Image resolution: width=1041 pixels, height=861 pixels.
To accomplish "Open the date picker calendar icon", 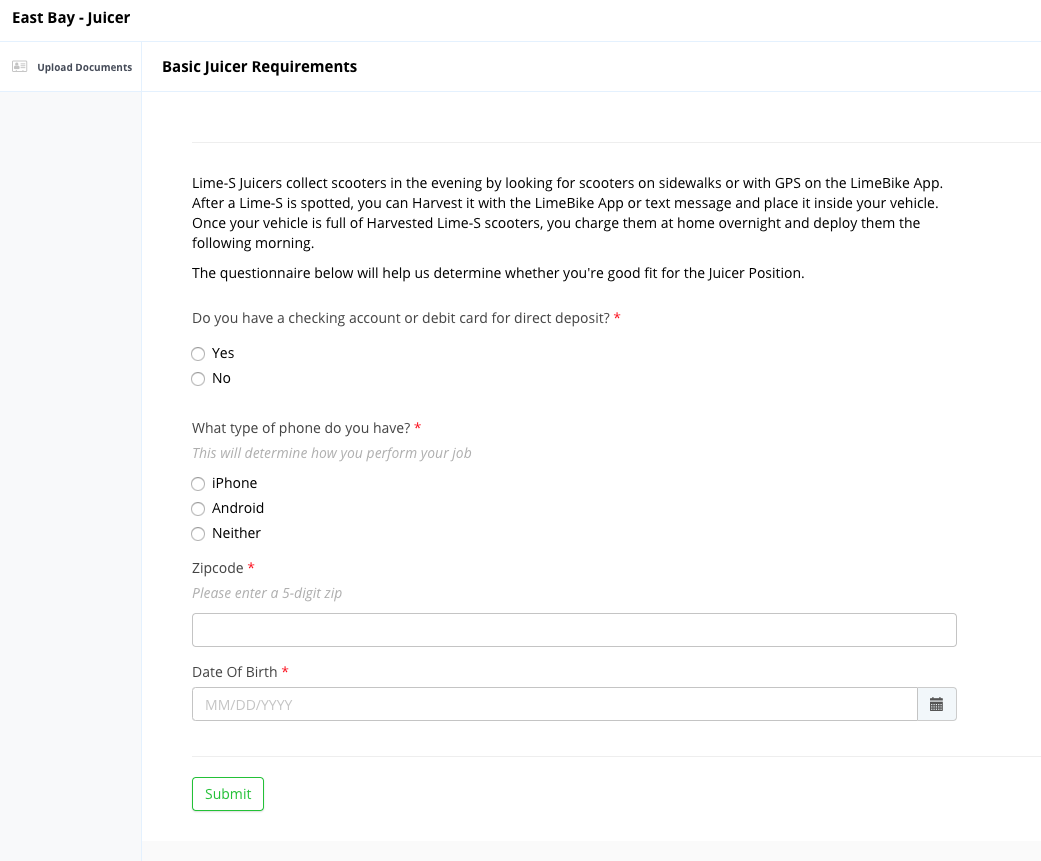I will tap(936, 704).
